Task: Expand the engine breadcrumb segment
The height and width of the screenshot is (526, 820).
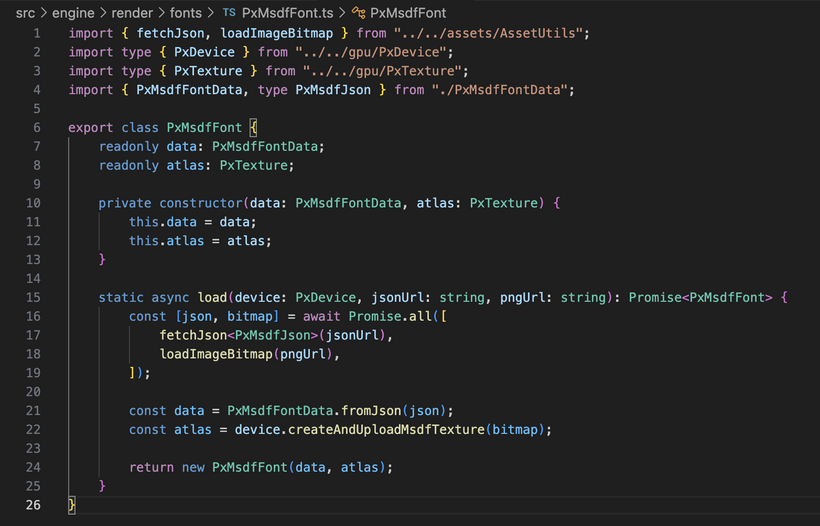Action: [73, 13]
